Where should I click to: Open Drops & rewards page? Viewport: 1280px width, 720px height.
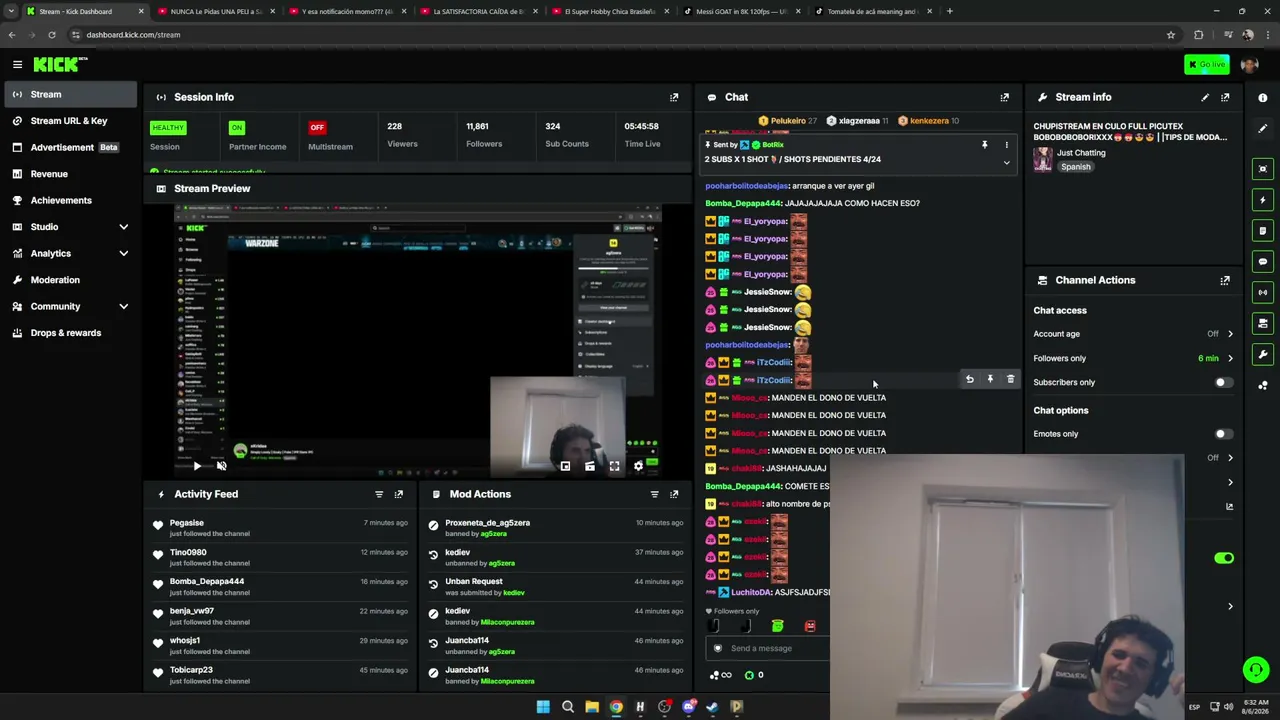coord(69,333)
